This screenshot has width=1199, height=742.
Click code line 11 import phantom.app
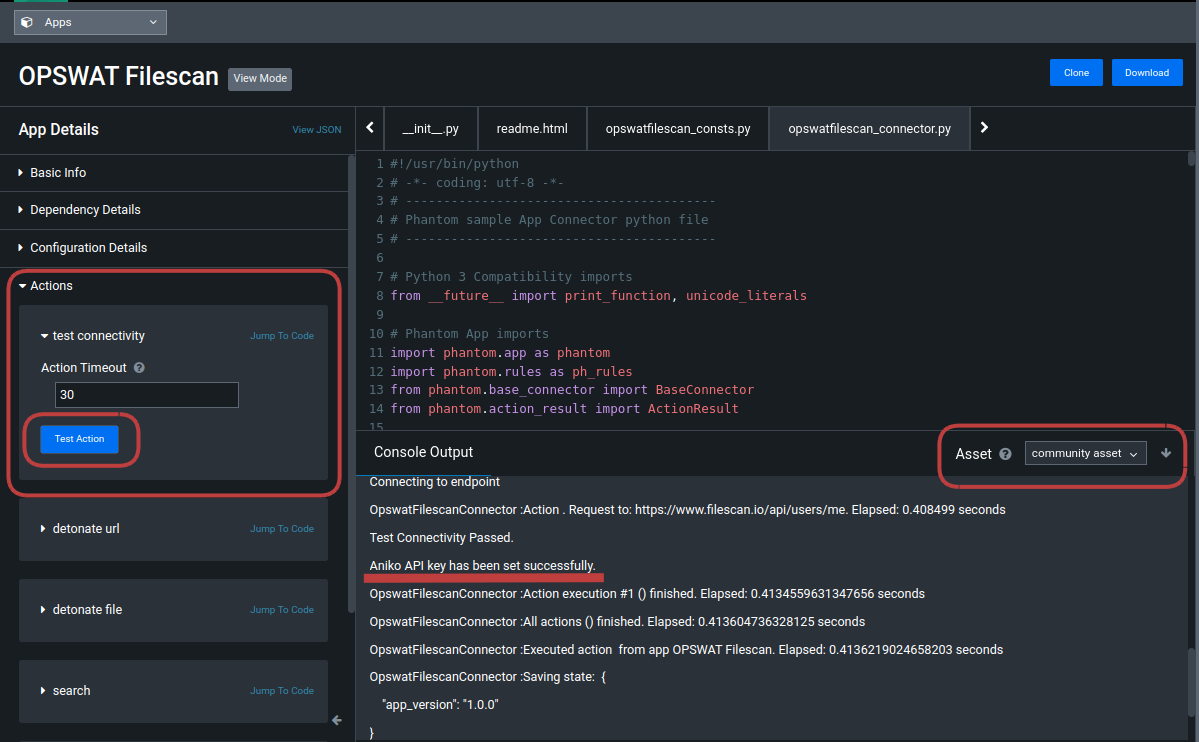(500, 353)
